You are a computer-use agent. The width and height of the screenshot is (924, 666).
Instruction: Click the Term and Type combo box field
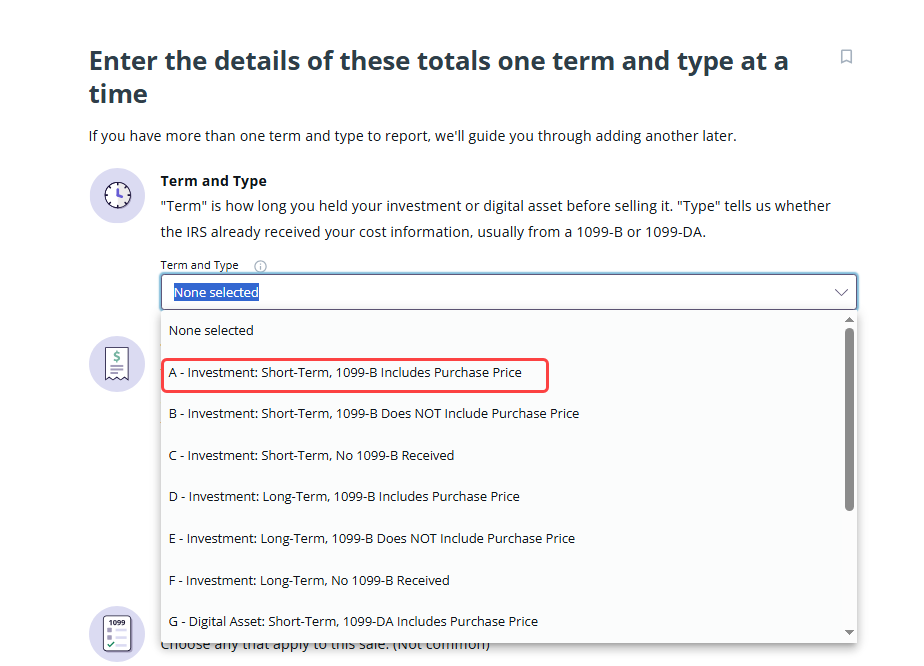pos(509,292)
